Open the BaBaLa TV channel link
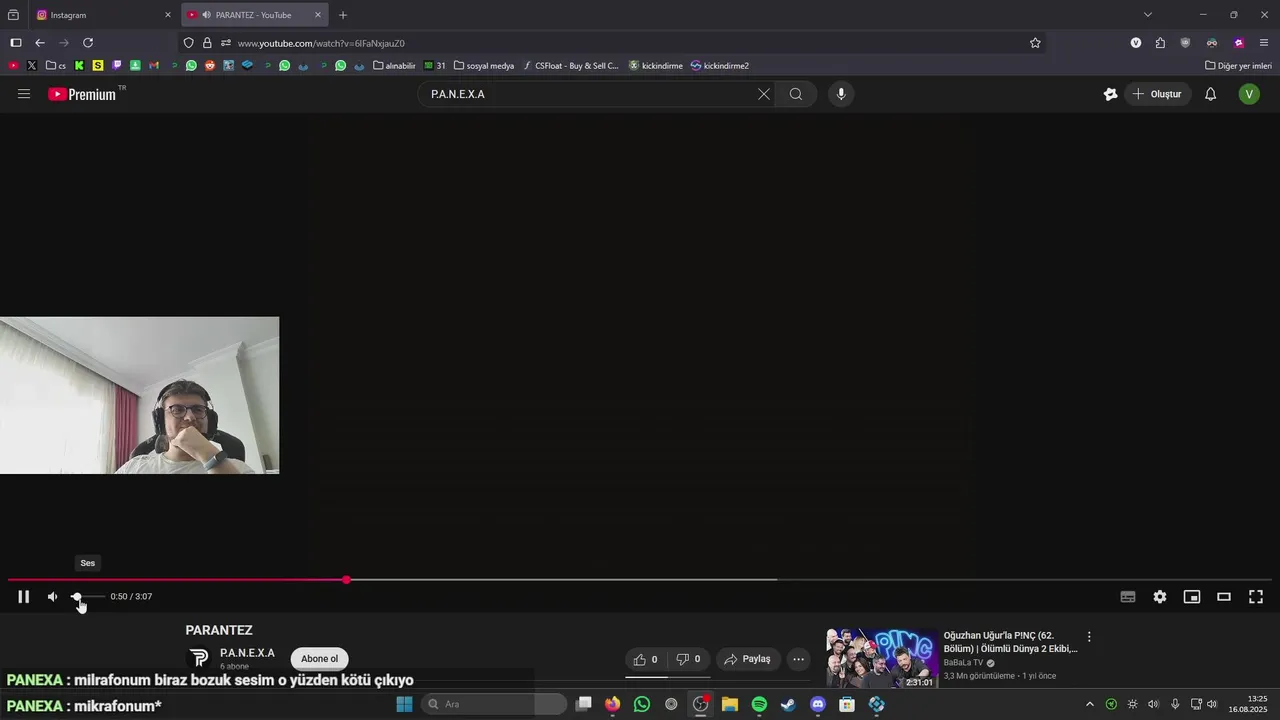This screenshot has height=720, width=1280. point(963,662)
